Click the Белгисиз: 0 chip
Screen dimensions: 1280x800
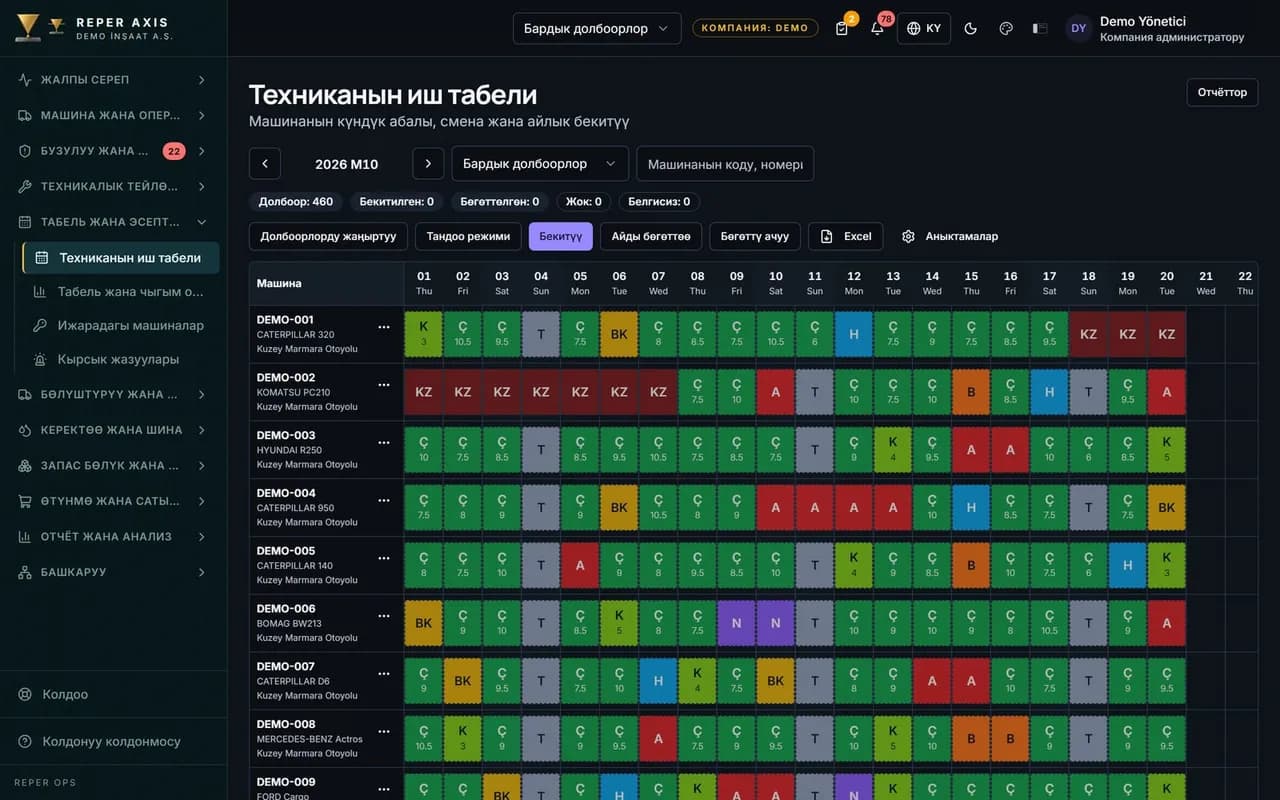coord(659,201)
